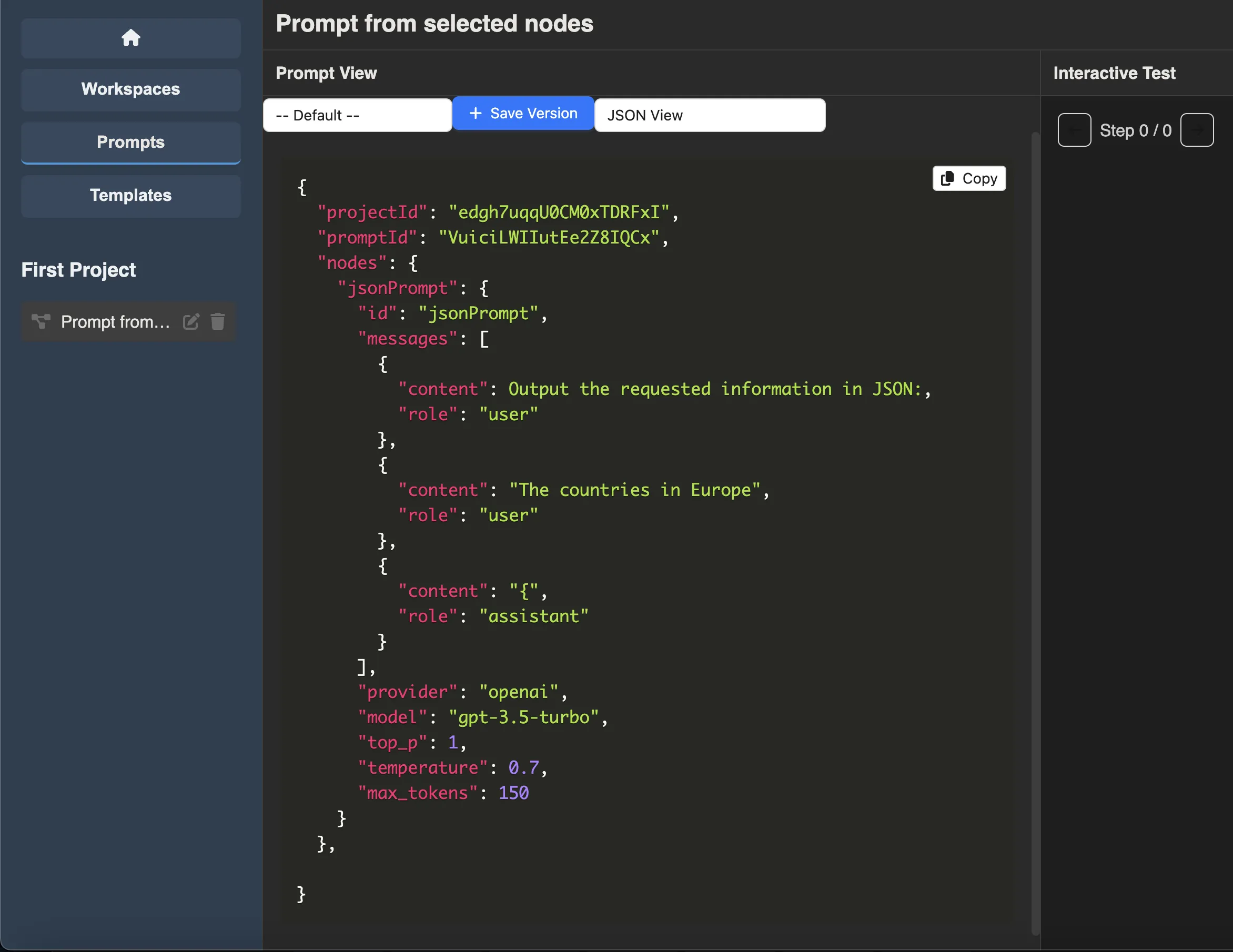Click the 'Output the requested information in JSON:' text
This screenshot has height=952, width=1233.
[715, 389]
